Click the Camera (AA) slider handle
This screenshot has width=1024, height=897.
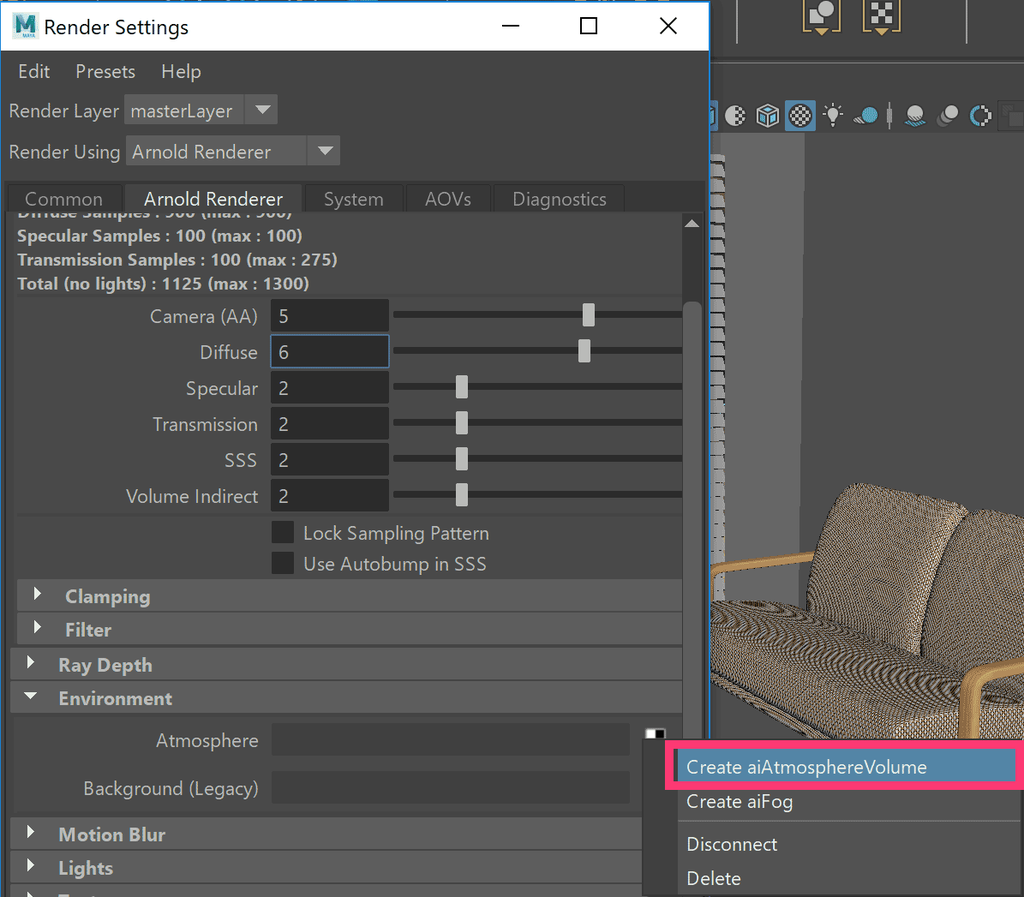click(x=588, y=315)
